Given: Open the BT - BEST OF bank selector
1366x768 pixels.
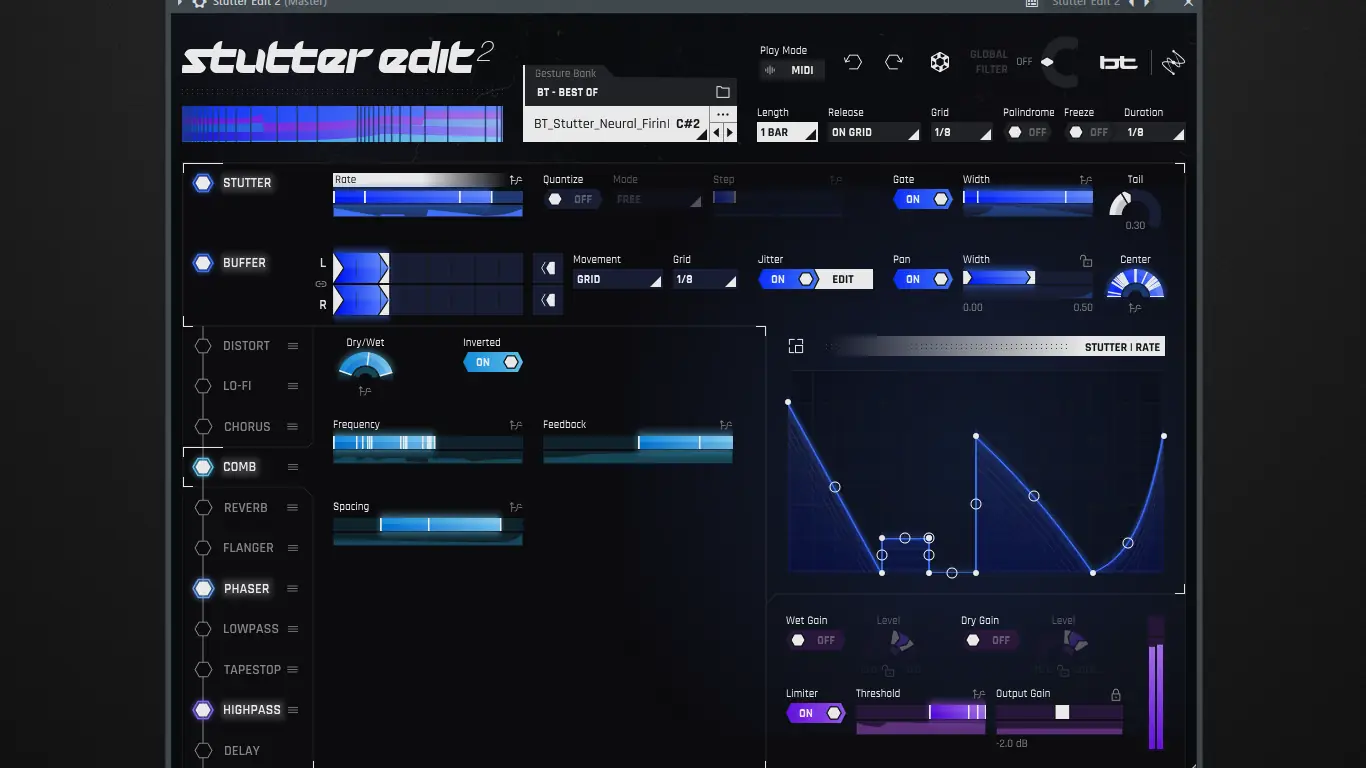Looking at the screenshot, I should (x=630, y=92).
